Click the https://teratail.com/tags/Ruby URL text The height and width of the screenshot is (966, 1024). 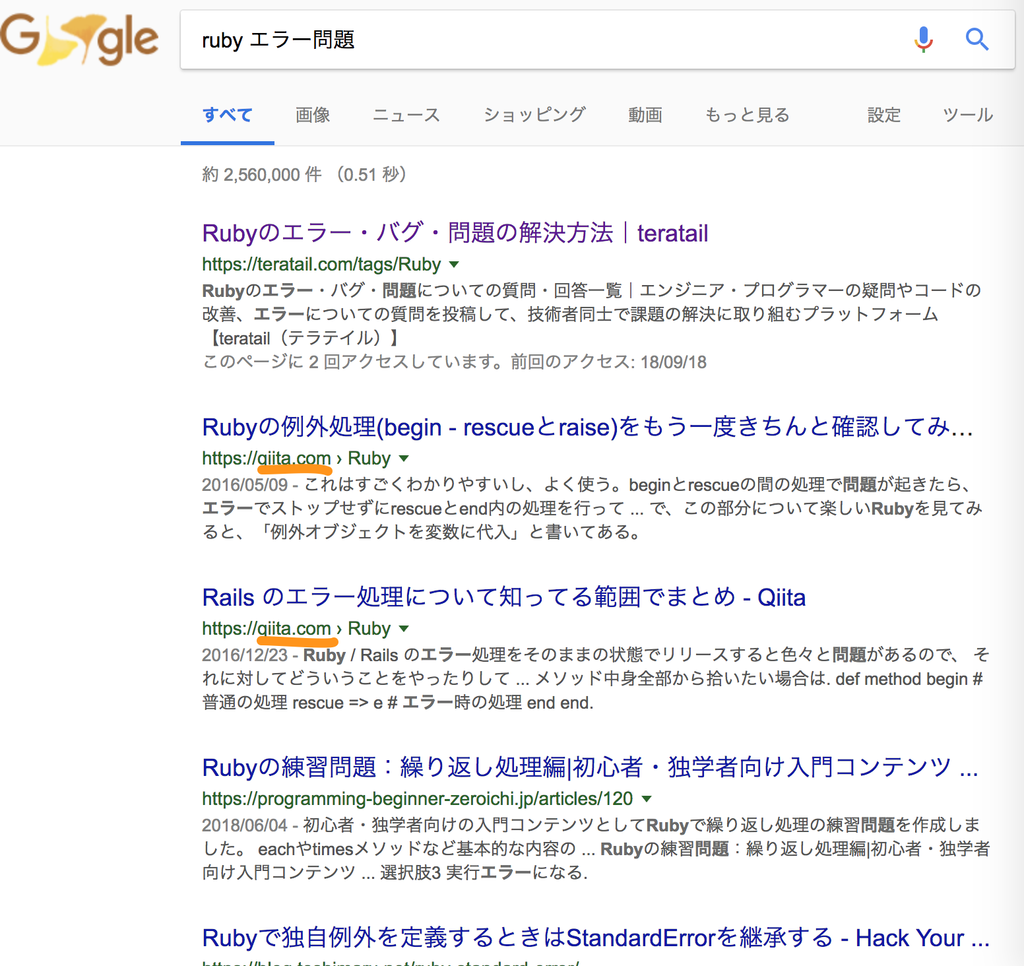point(321,265)
